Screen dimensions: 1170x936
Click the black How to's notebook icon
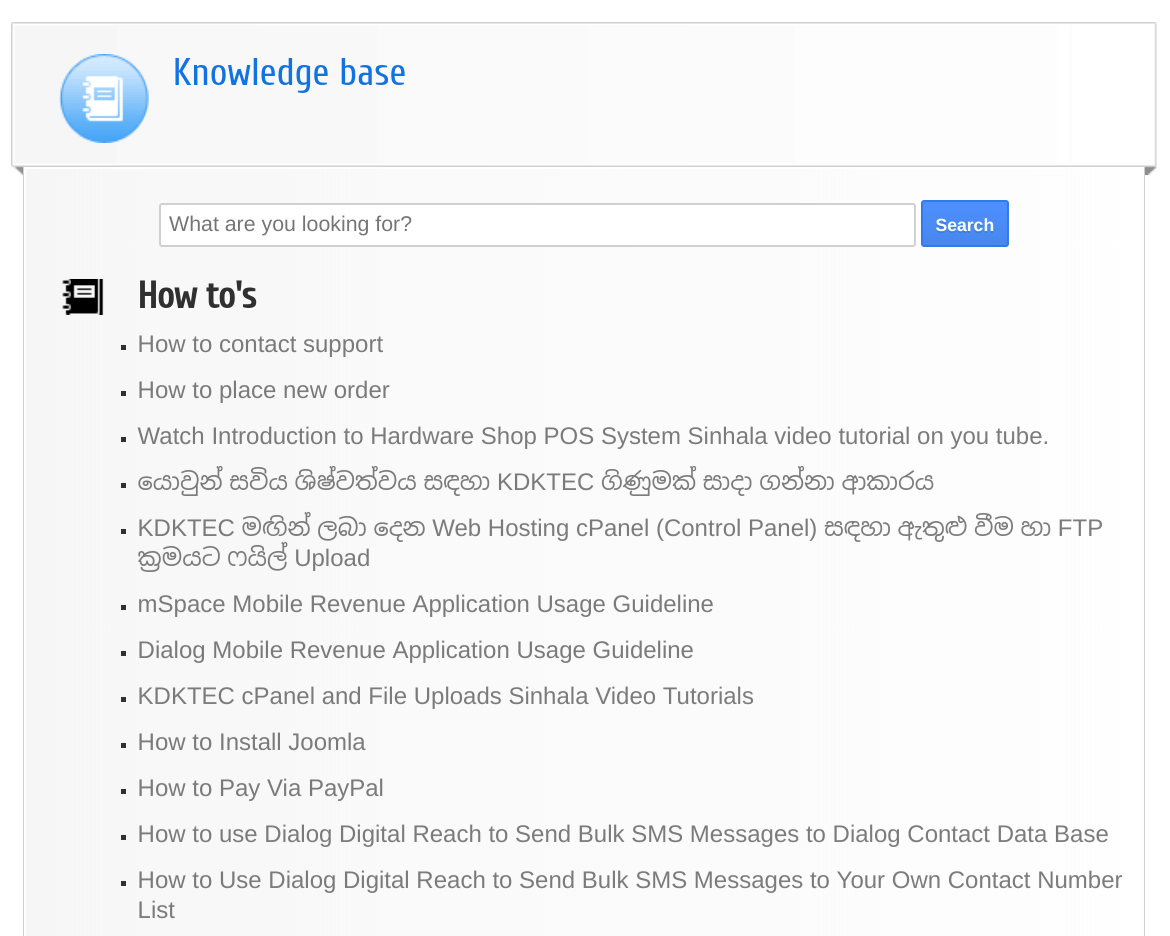point(84,297)
